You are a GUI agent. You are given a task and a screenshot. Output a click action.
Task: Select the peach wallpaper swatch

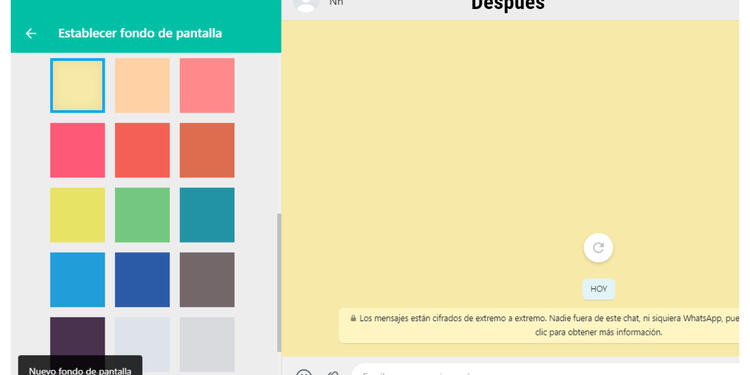[x=142, y=86]
